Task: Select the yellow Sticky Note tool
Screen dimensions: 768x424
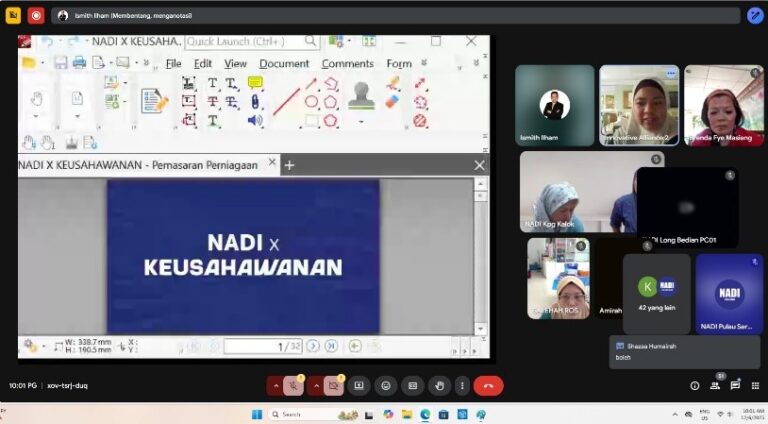Action: [x=255, y=82]
